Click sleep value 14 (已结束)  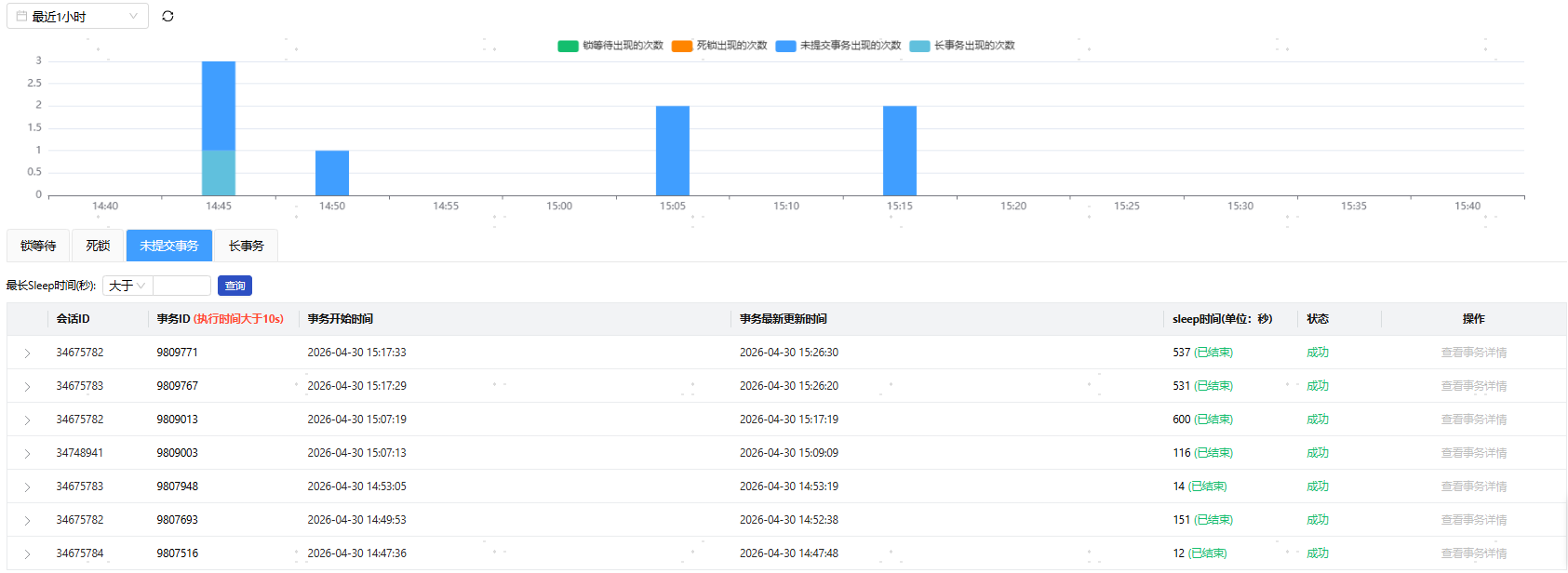click(1199, 486)
